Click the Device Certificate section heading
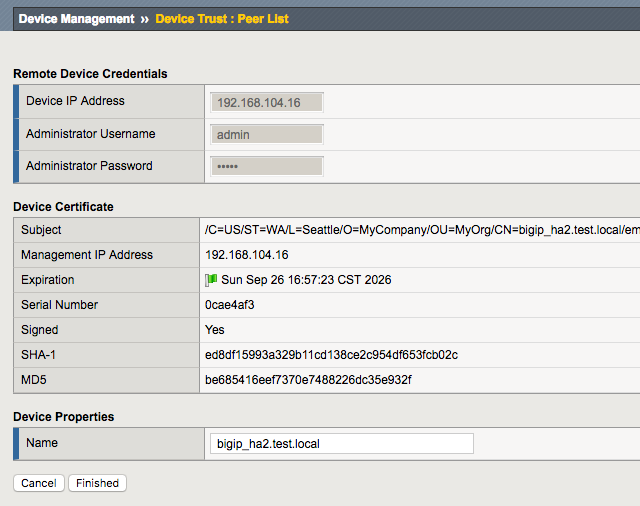 [x=63, y=207]
